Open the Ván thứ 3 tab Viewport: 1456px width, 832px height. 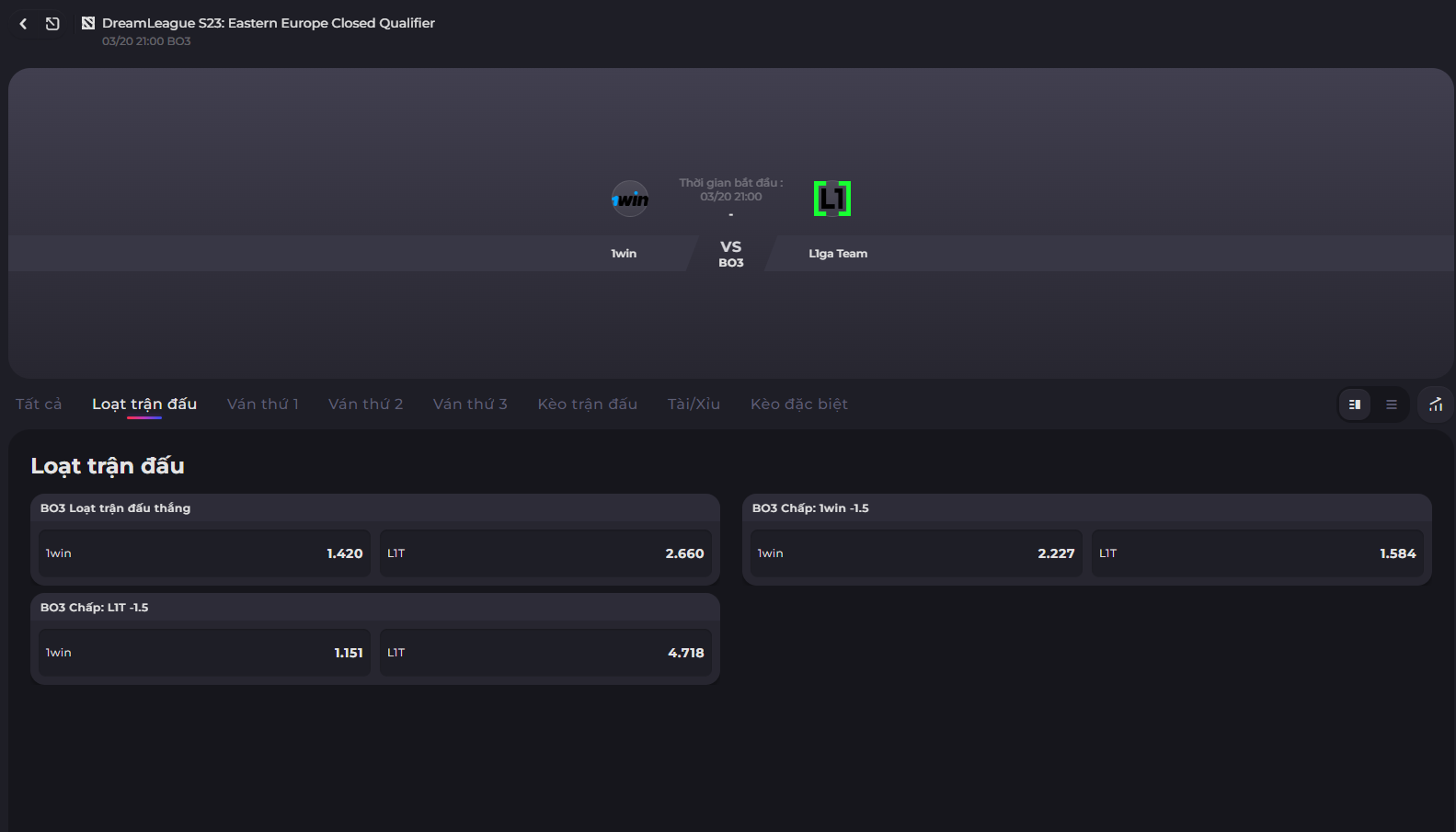(470, 405)
